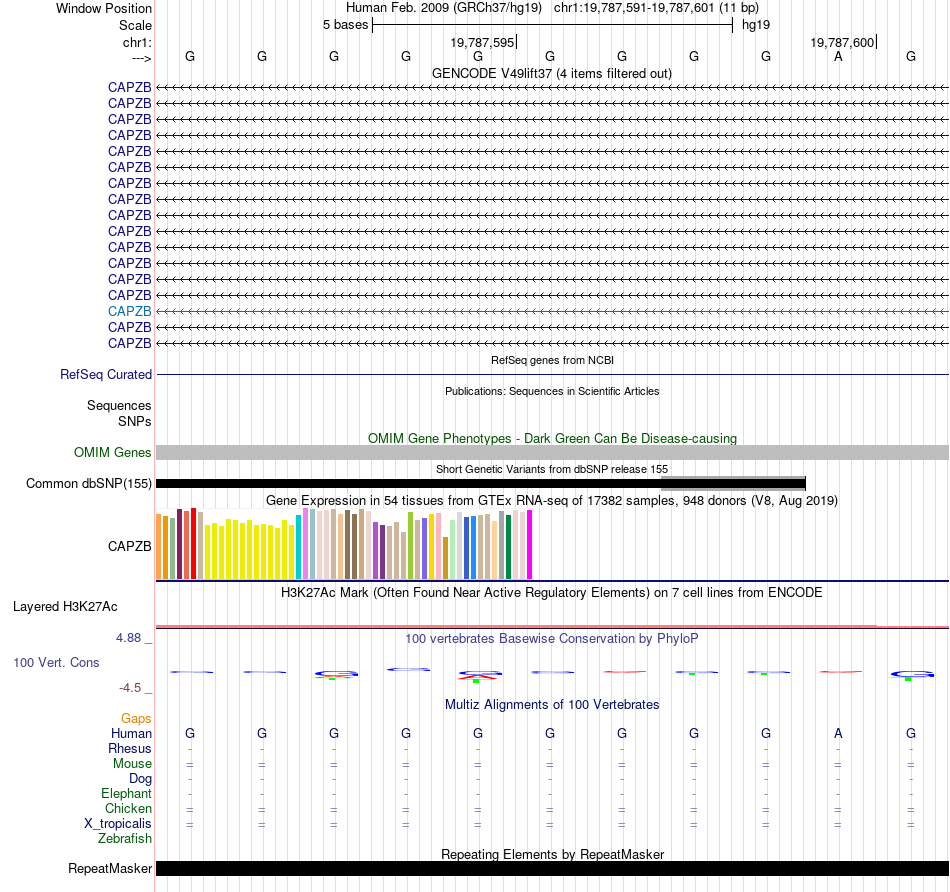950x892 pixels.
Task: Click the '--->' sequence direction arrow
Action: coord(141,58)
